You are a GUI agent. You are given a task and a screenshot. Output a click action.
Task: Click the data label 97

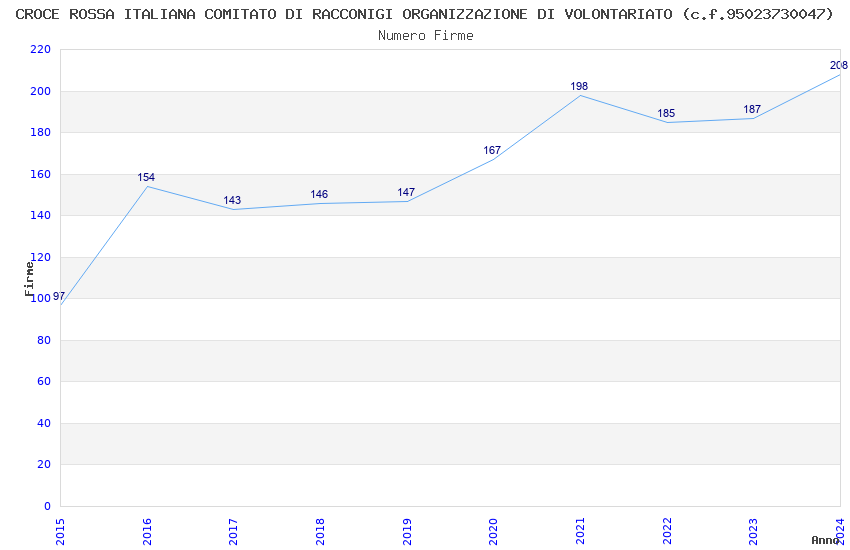click(x=59, y=296)
